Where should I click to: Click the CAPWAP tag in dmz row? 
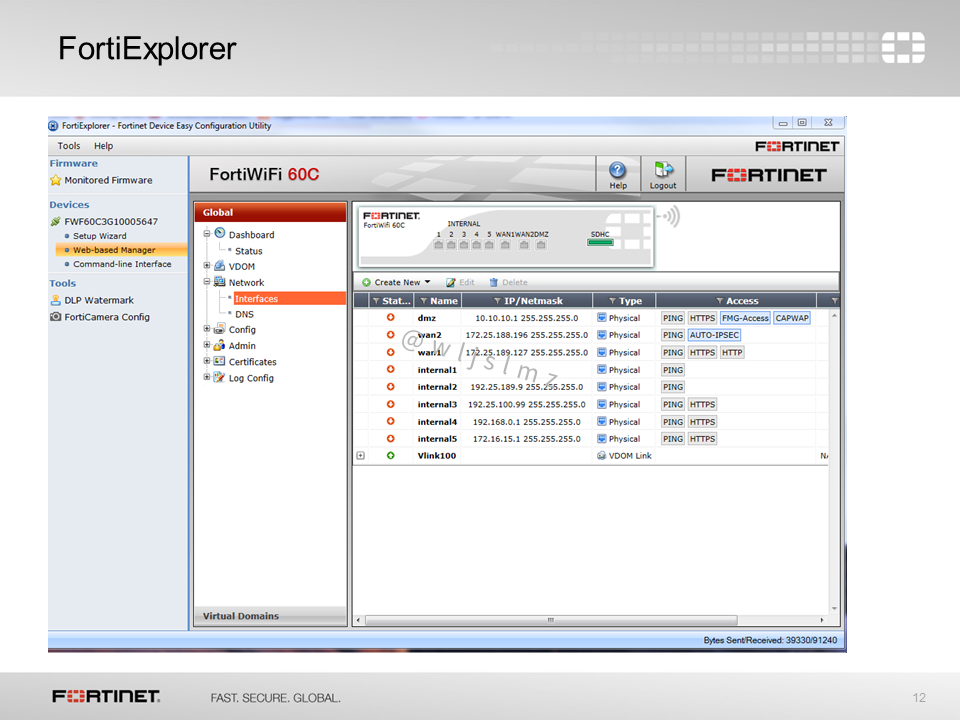792,318
